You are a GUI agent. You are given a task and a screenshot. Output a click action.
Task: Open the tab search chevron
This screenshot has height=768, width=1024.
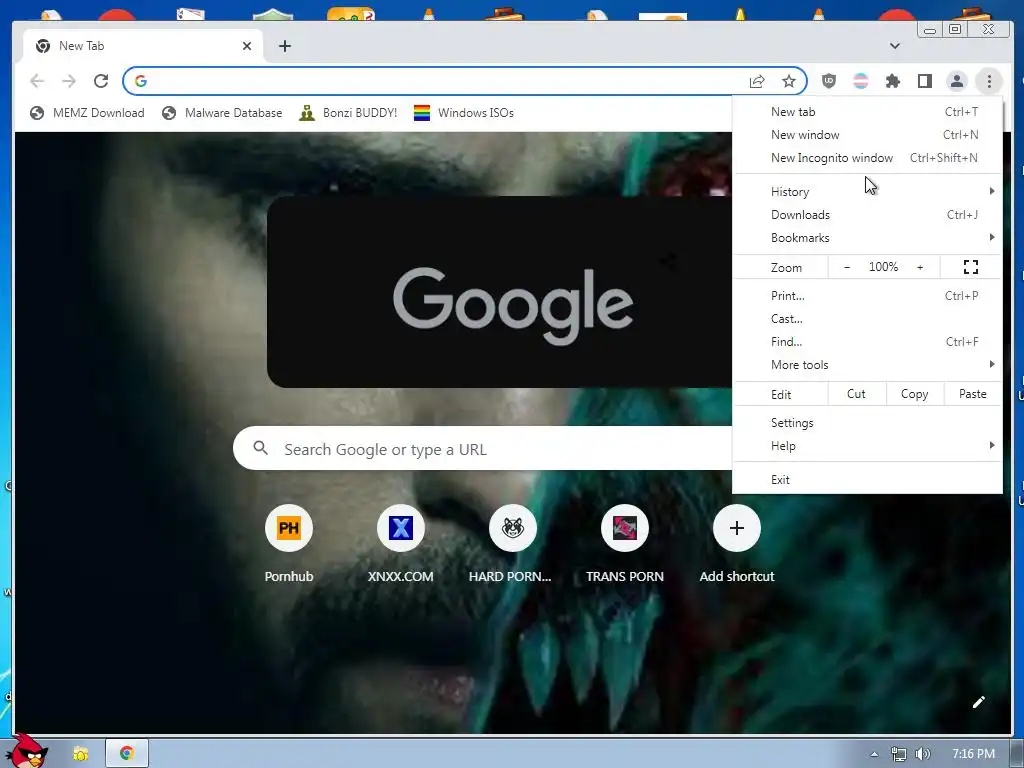(x=895, y=46)
